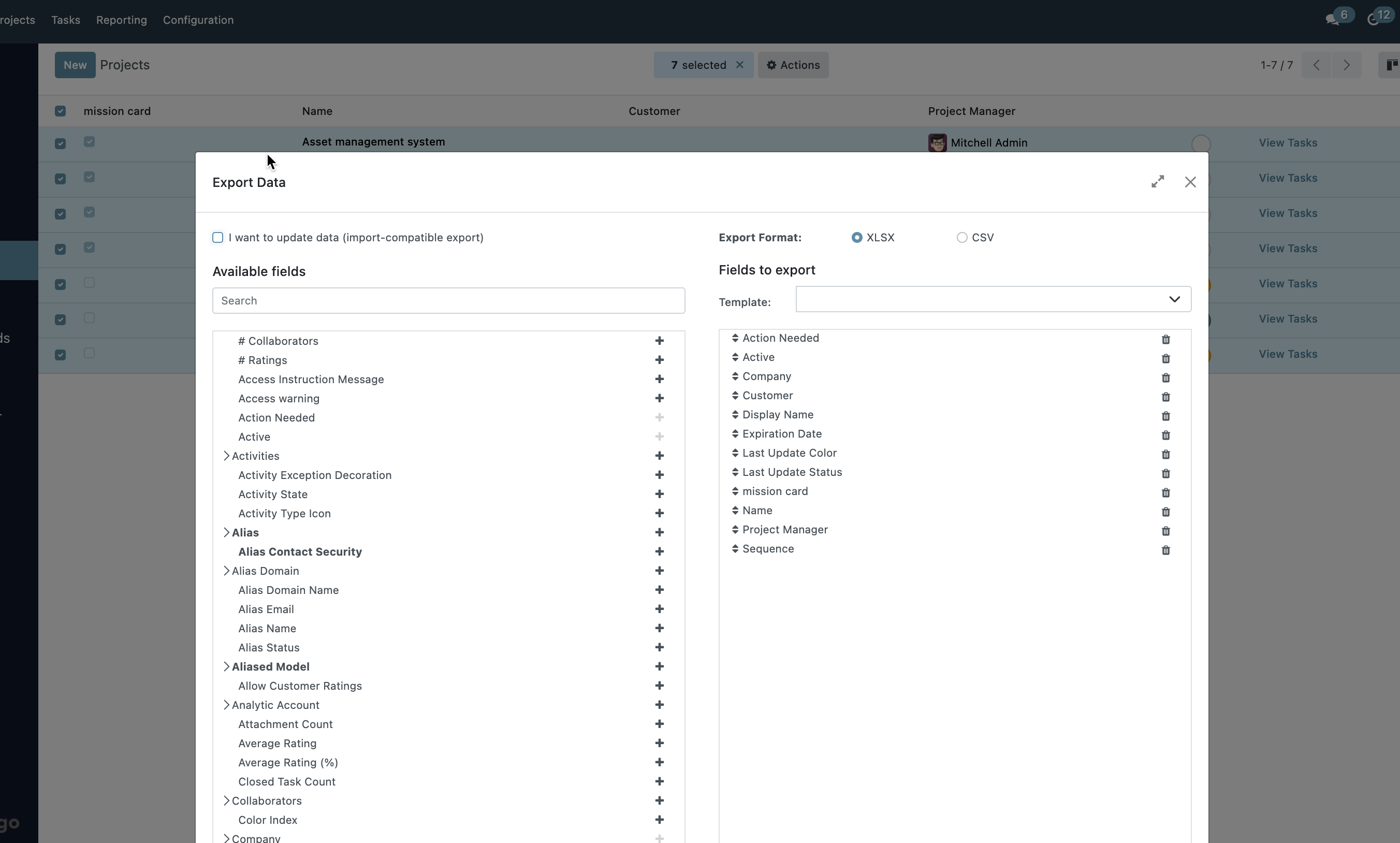This screenshot has height=843, width=1400.
Task: Click the Actions button
Action: pos(793,65)
